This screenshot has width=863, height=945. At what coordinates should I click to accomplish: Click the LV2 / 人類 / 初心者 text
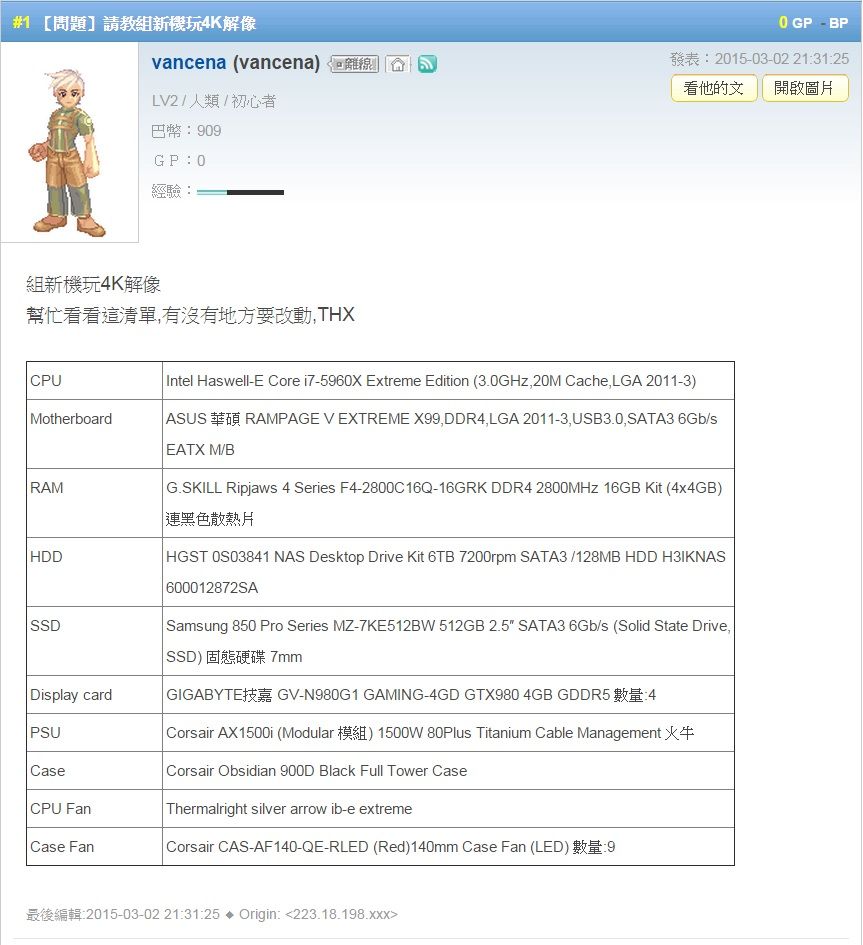(x=214, y=101)
